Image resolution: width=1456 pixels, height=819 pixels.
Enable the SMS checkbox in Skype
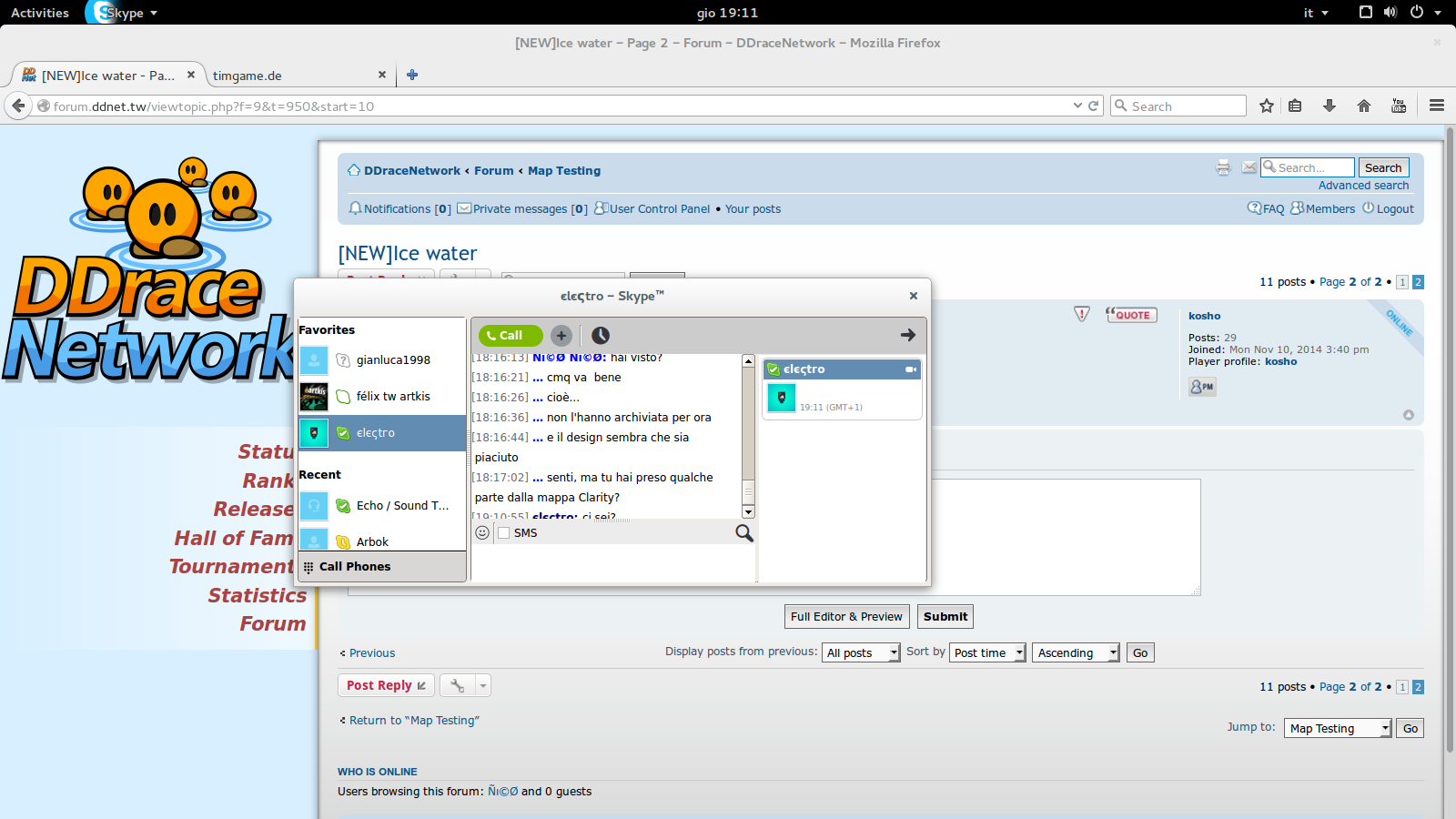point(503,533)
